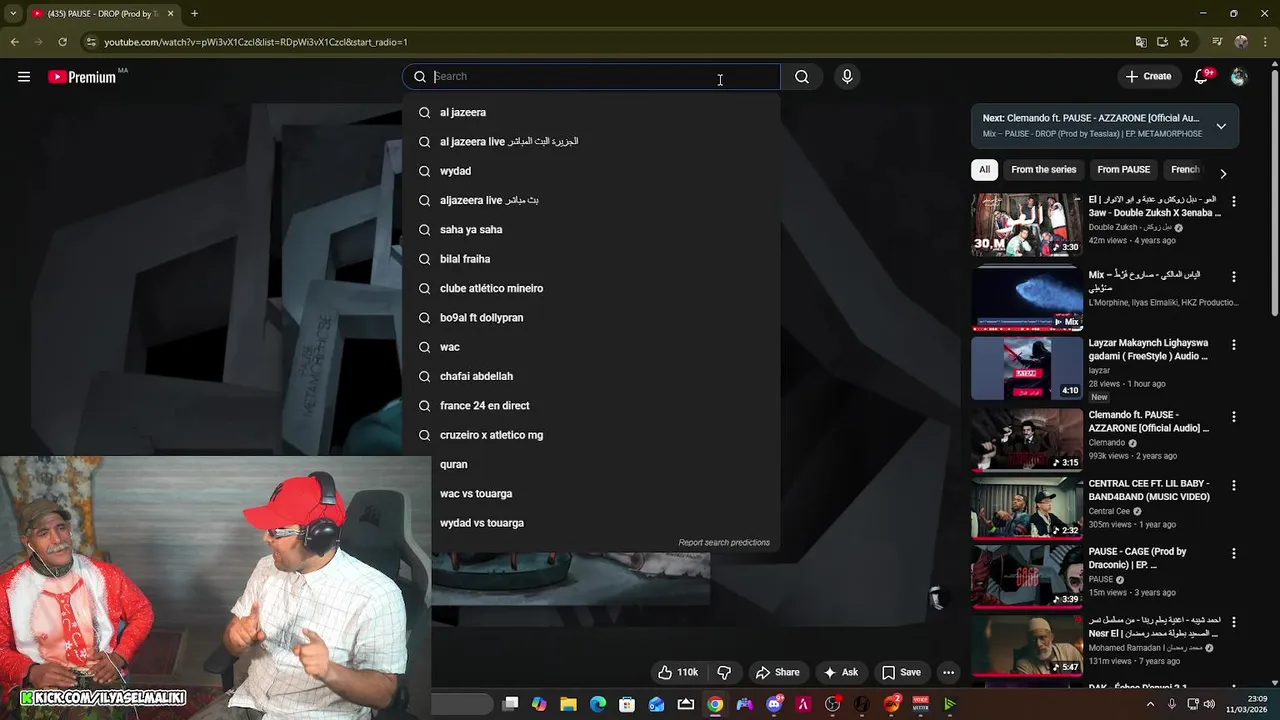The image size is (1280, 720).
Task: Bookmark this page star
Action: pos(1184,42)
